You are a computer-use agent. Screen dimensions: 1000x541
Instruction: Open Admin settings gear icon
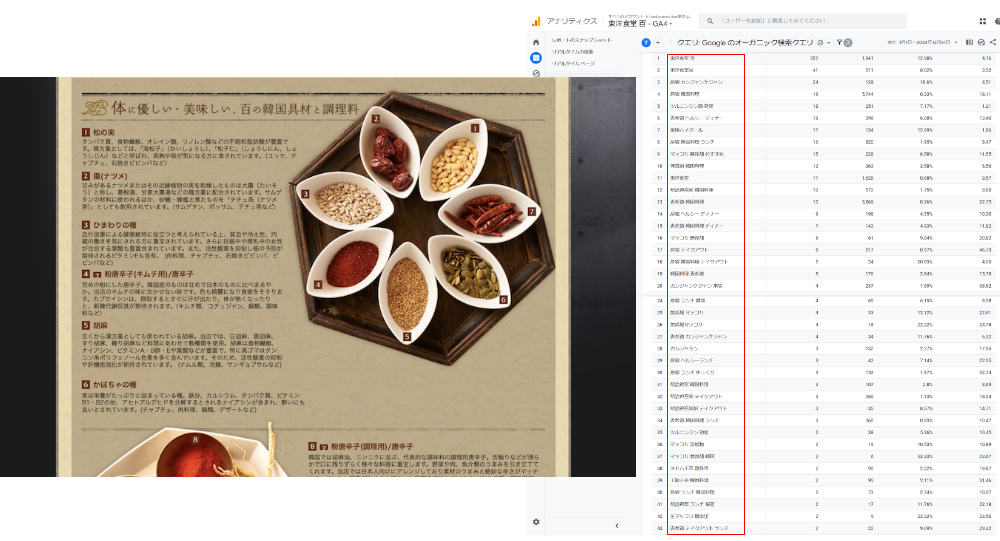[536, 522]
